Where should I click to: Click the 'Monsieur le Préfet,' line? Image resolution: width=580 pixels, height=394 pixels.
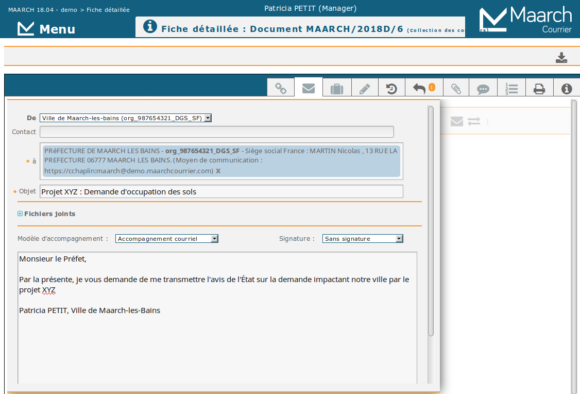[x=53, y=259]
